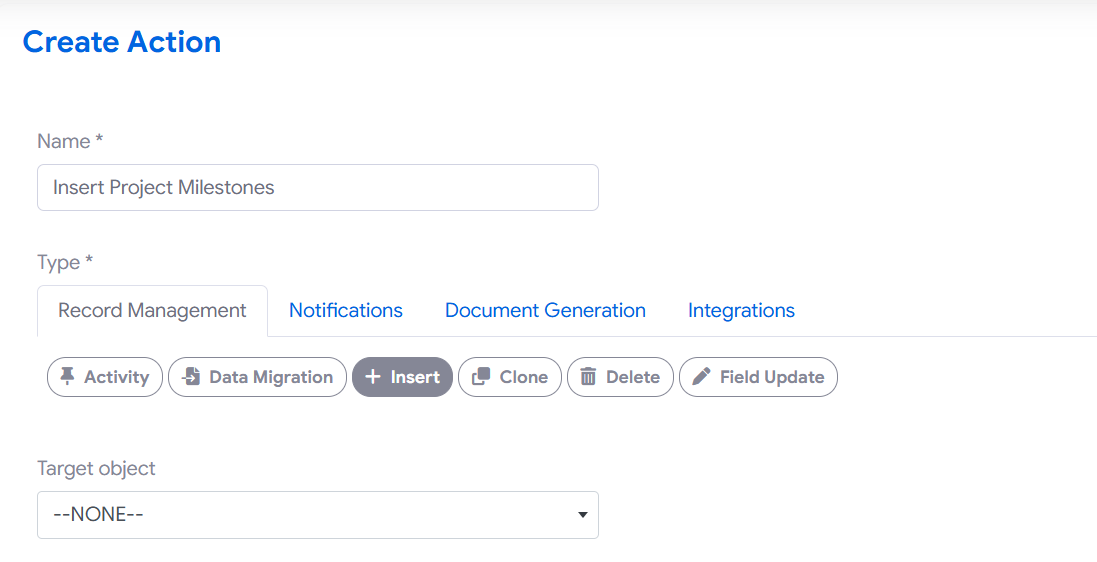Click the Delete trash icon
1097x562 pixels.
[589, 377]
